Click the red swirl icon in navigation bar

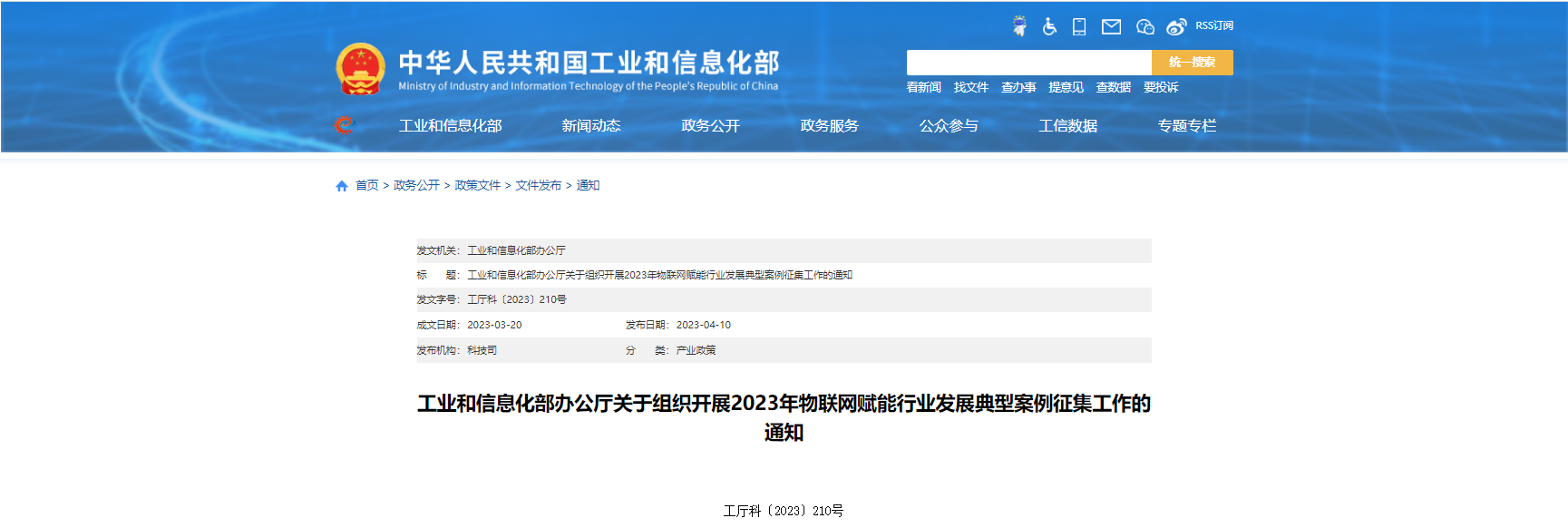pyautogui.click(x=344, y=124)
